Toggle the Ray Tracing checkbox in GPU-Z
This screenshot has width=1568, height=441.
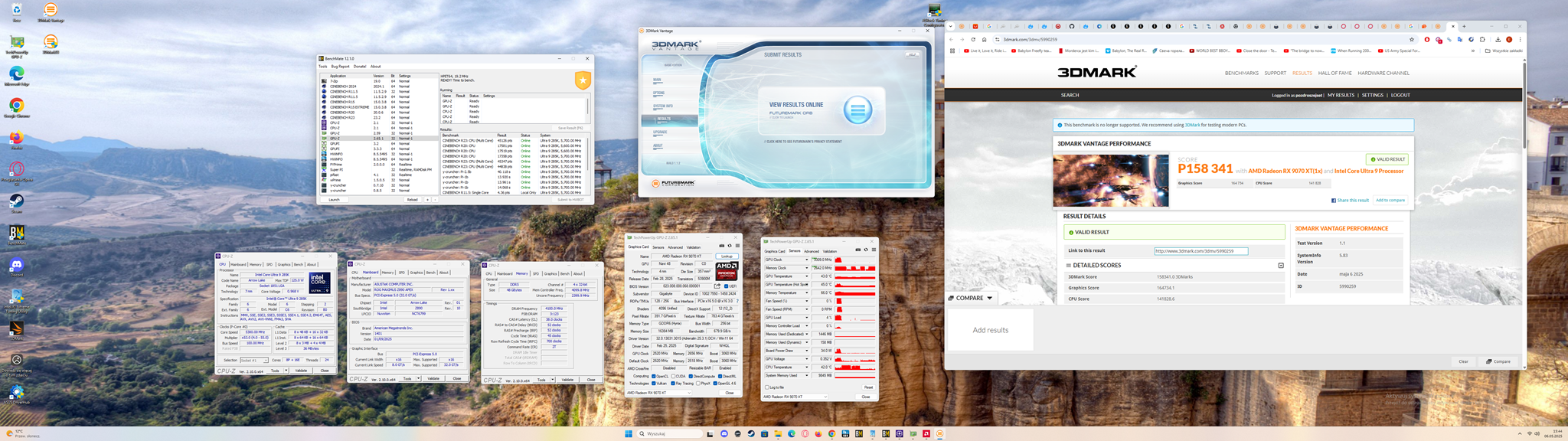point(673,384)
